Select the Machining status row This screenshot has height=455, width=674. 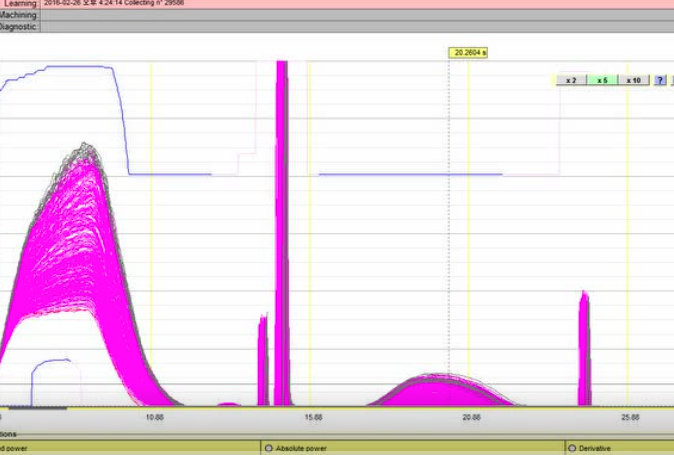(18, 15)
